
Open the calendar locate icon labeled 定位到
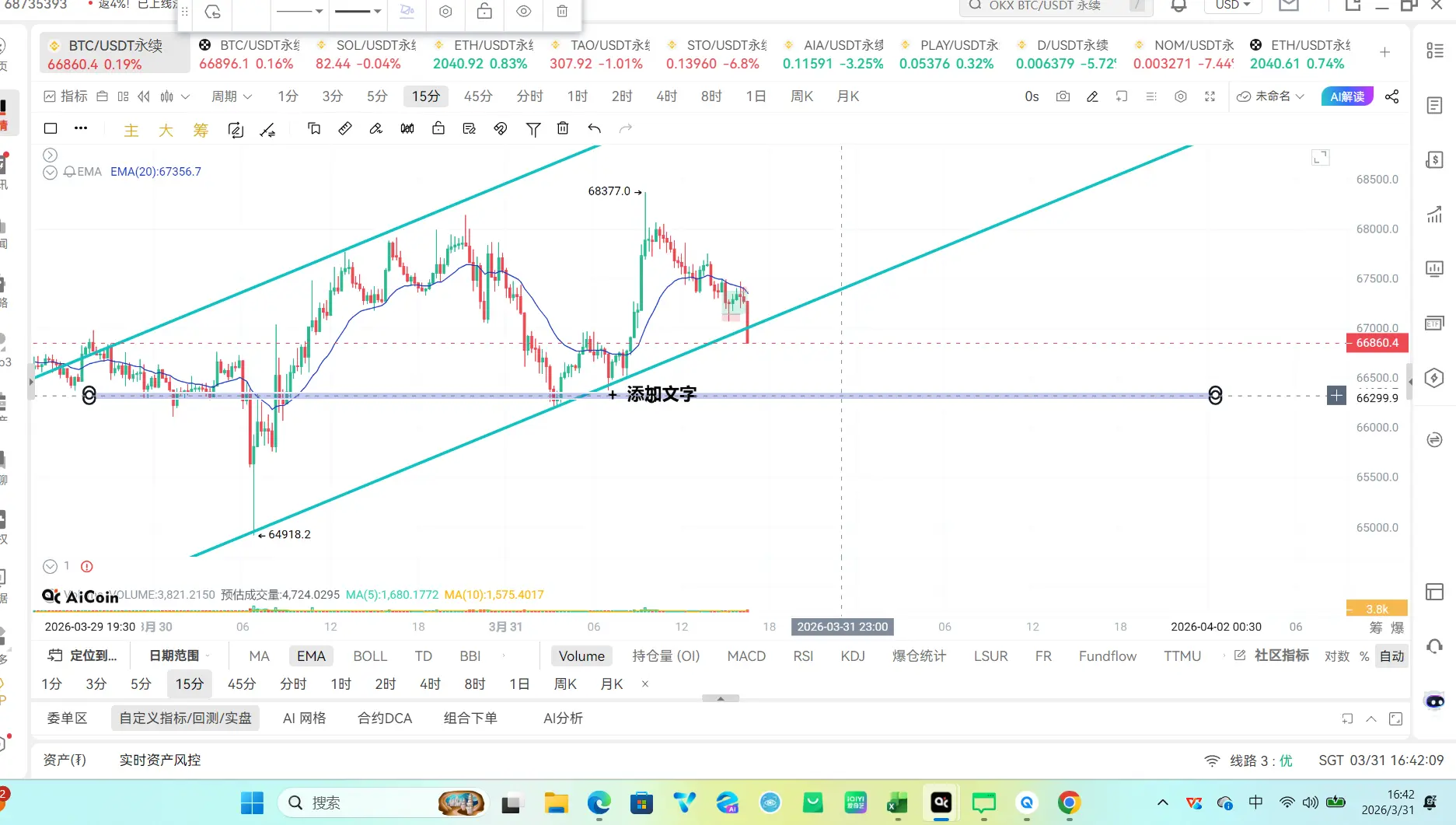click(x=82, y=655)
